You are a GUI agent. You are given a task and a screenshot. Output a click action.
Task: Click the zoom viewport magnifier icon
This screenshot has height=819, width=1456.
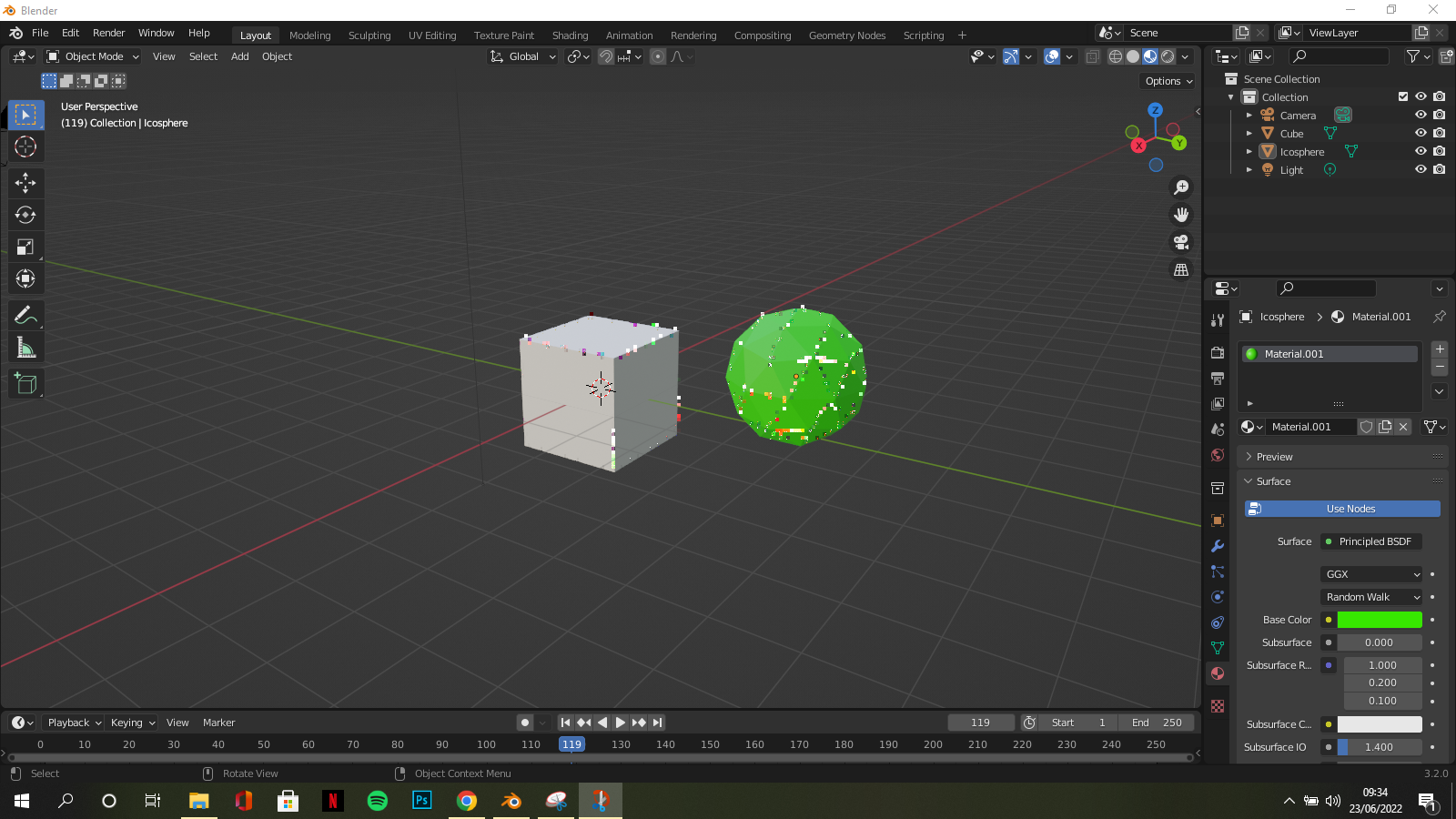tap(1181, 187)
